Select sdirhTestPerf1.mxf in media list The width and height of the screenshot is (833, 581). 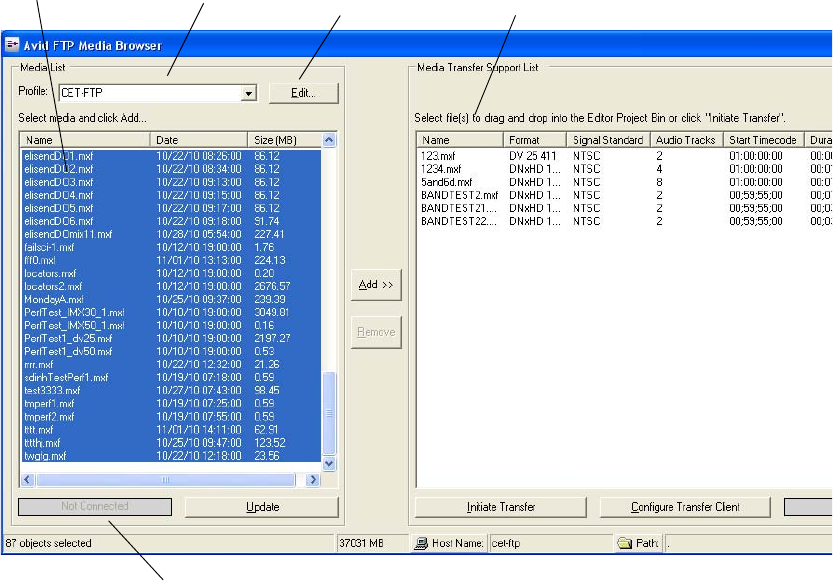[x=171, y=378]
